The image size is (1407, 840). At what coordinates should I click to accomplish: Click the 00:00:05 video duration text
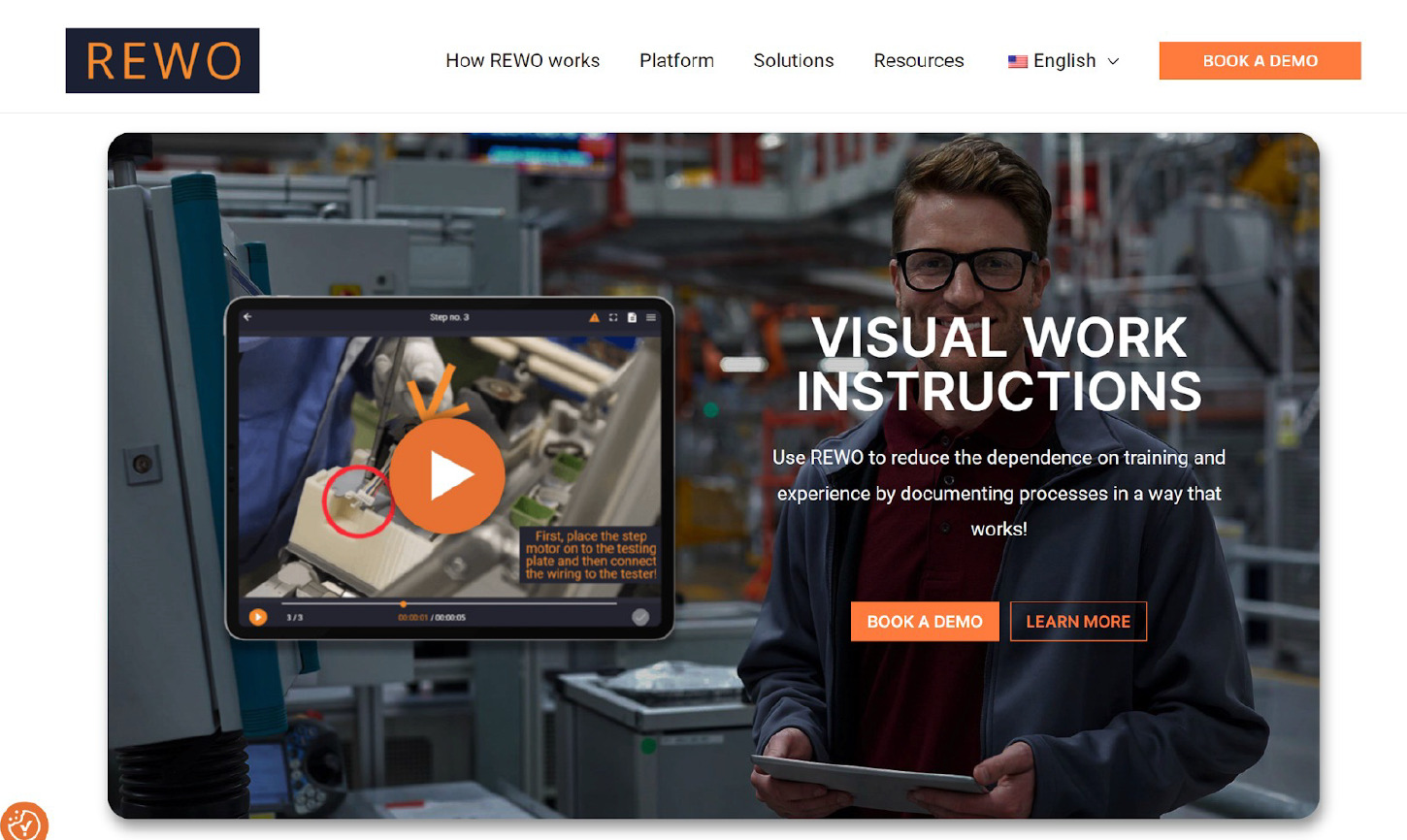(450, 617)
